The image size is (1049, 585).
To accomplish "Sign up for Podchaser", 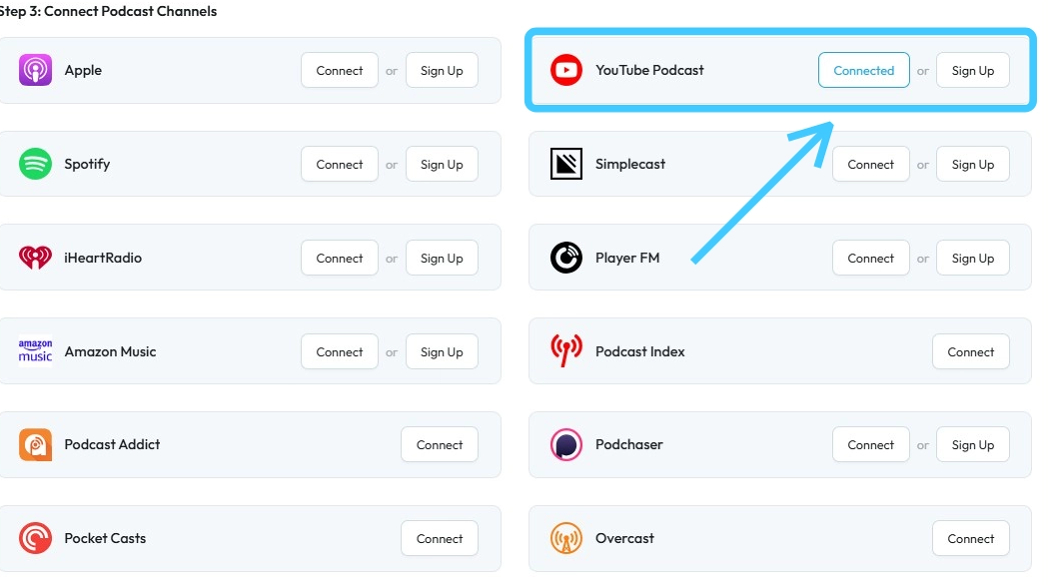I will pos(972,445).
